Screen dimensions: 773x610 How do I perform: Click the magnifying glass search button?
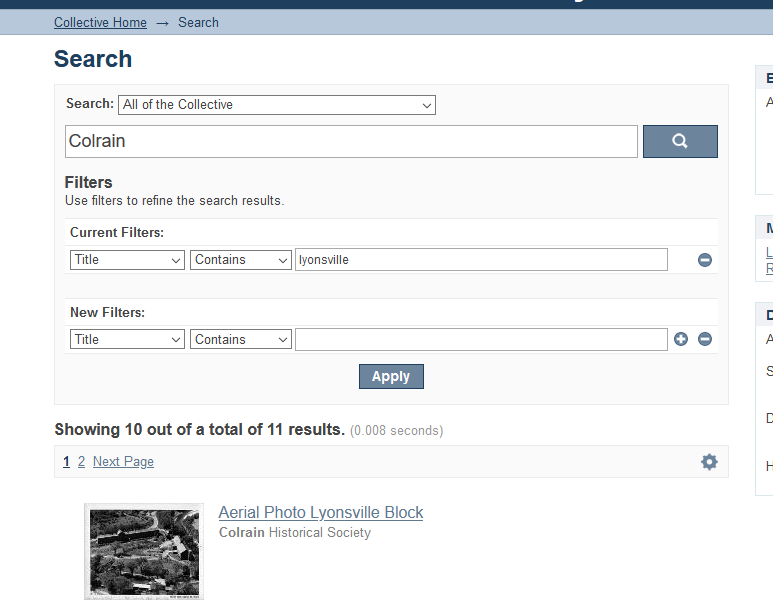[680, 142]
